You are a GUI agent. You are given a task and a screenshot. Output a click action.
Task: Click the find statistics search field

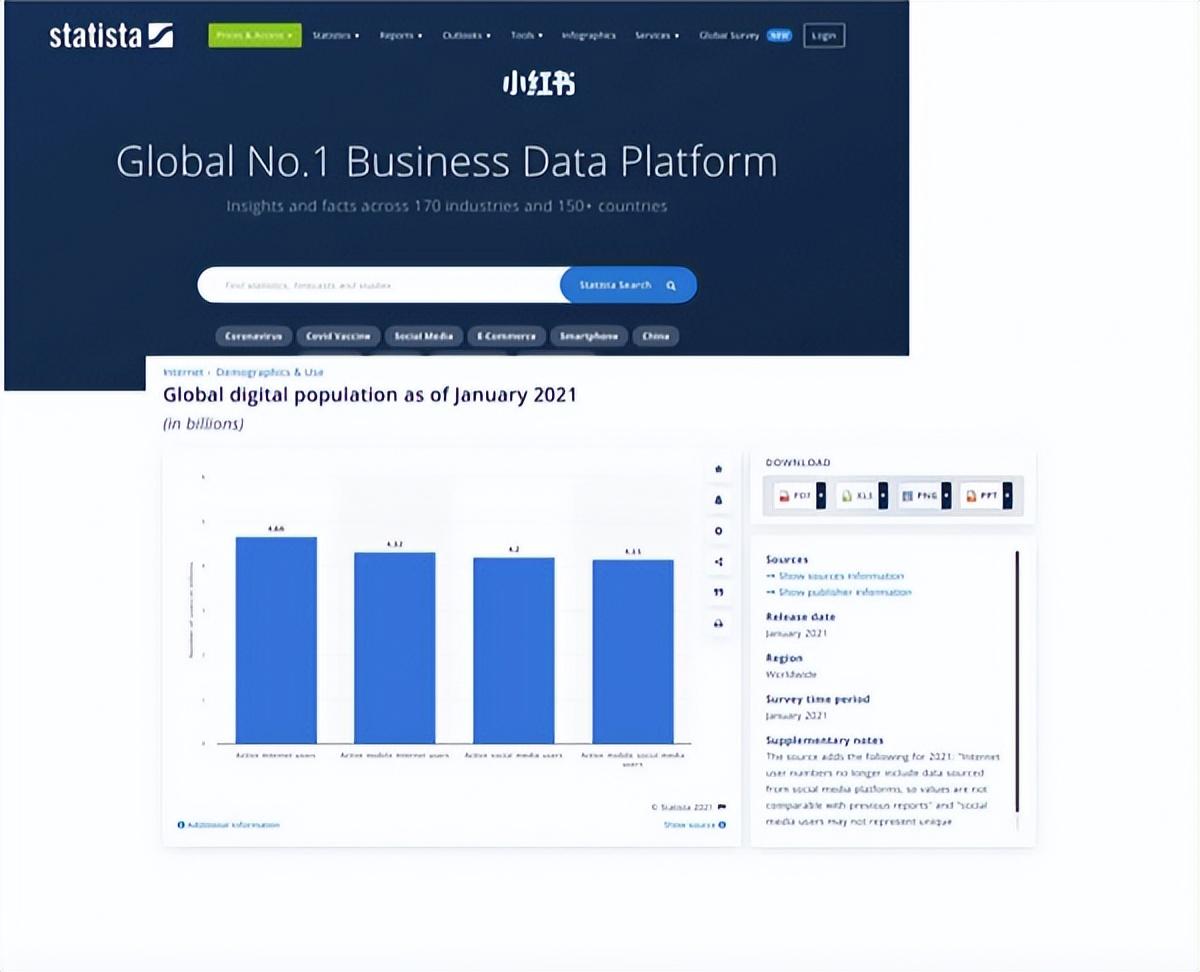point(380,285)
